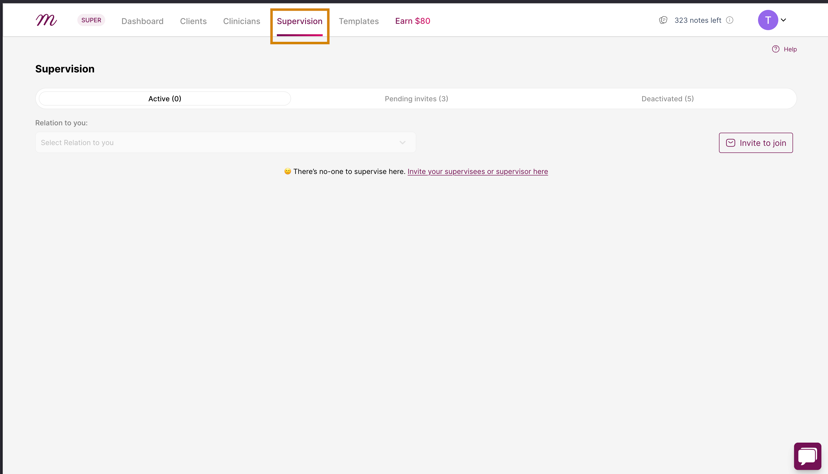Viewport: 828px width, 474px height.
Task: Click the Relation to you label
Action: 61,123
